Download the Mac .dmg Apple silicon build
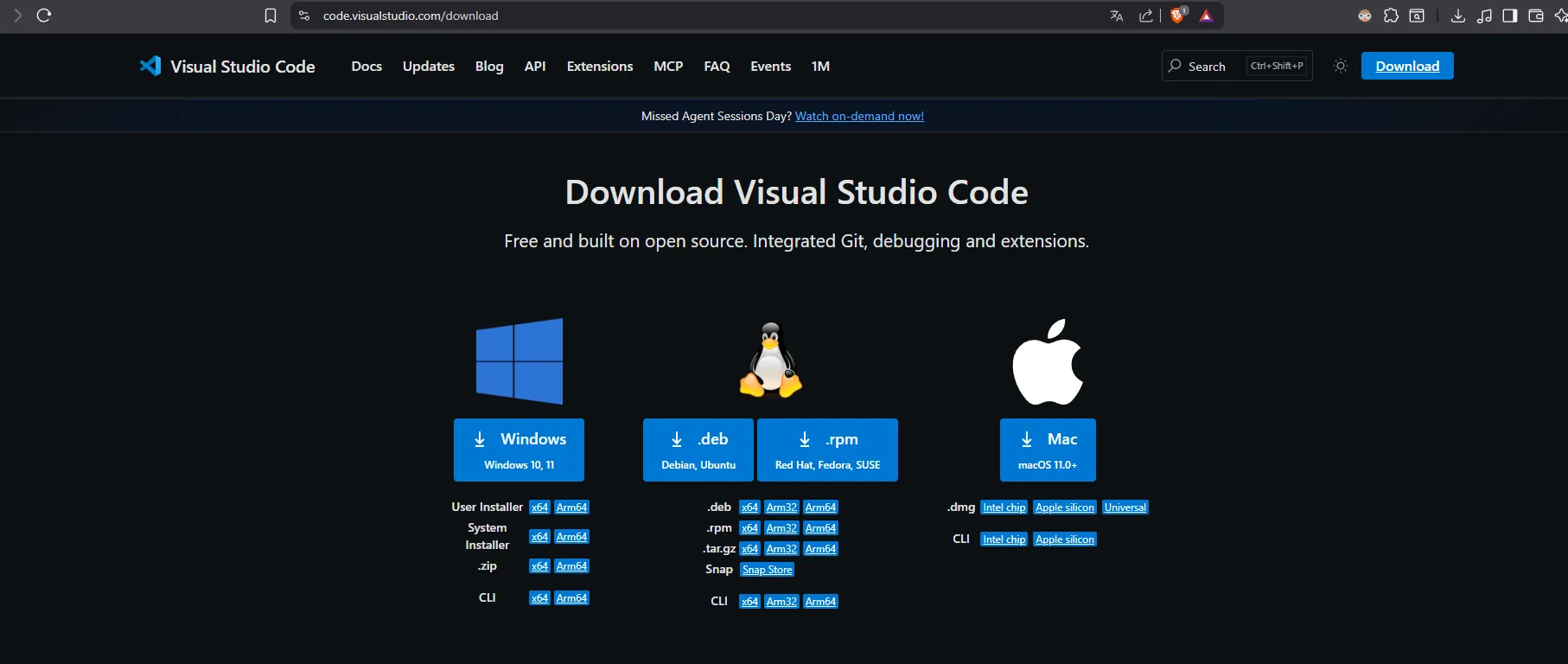The image size is (1568, 664). click(1064, 508)
